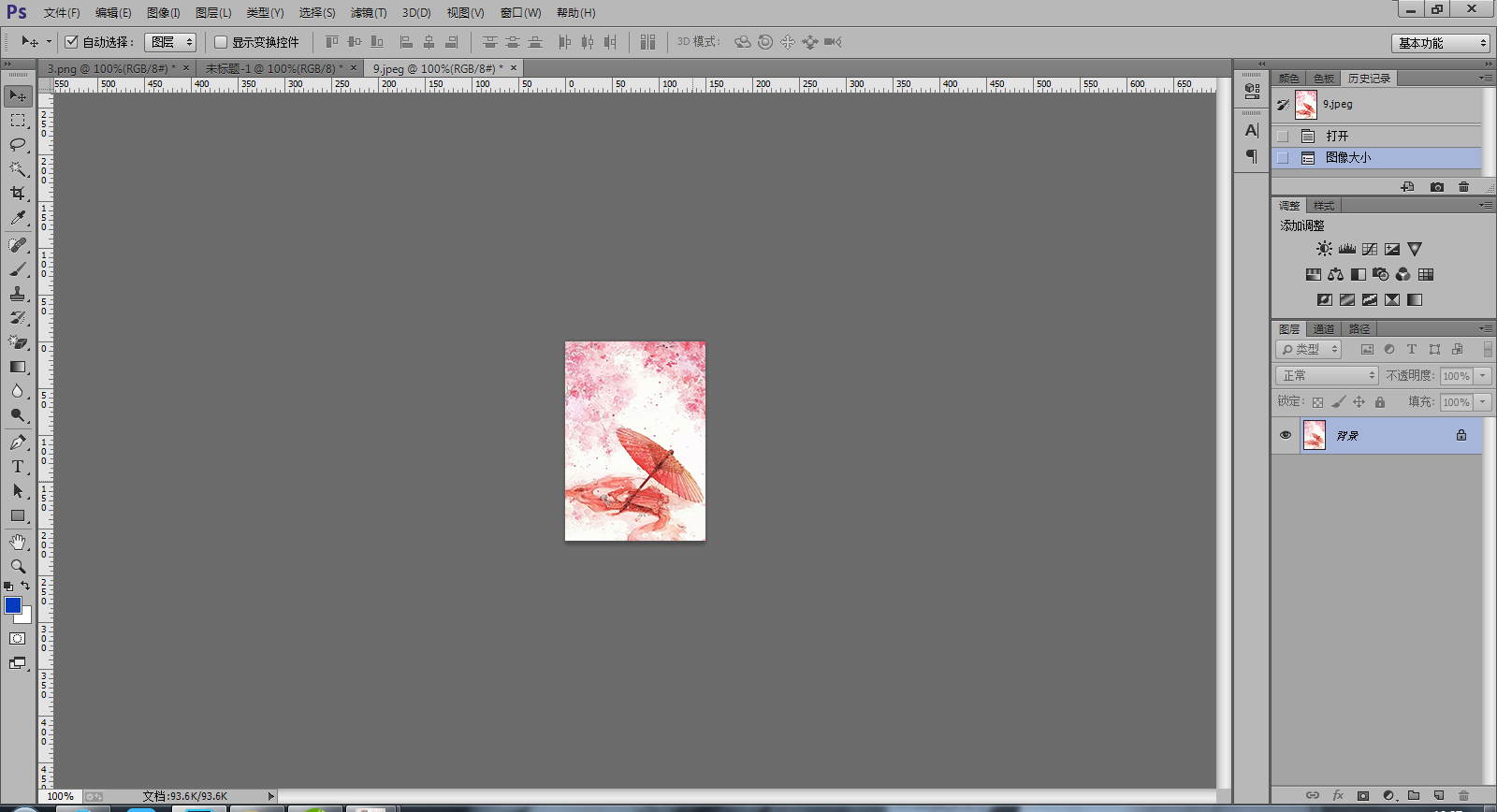Viewport: 1497px width, 812px height.
Task: Open the 正常 blend mode dropdown
Action: click(x=1327, y=375)
